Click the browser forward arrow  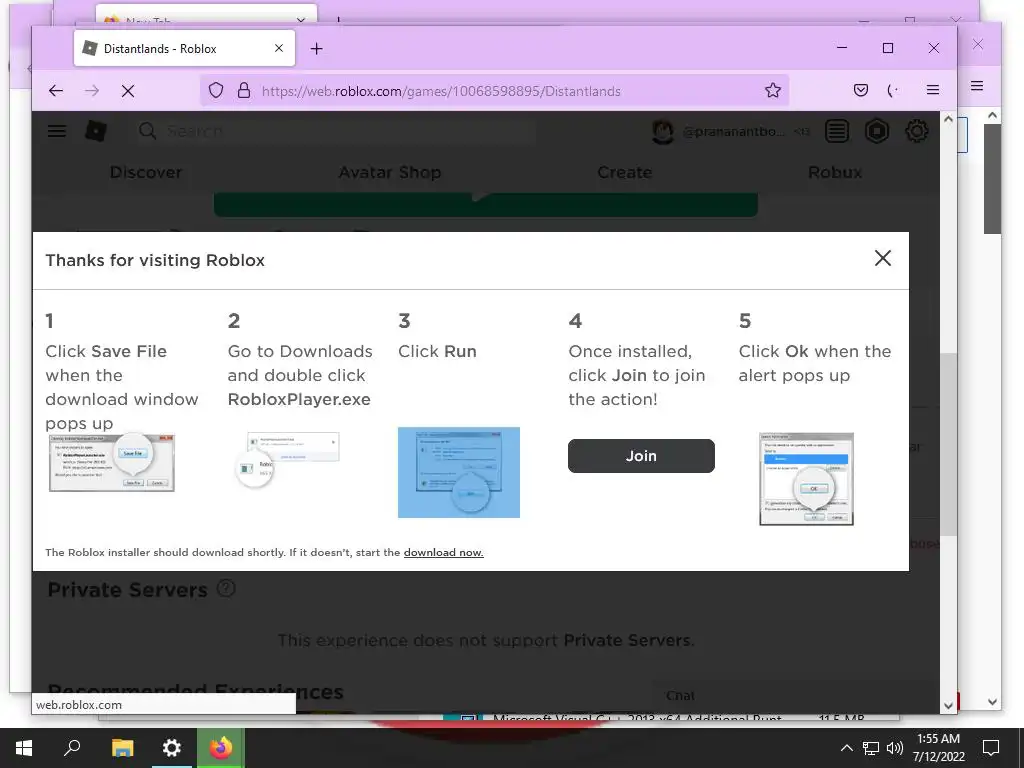(91, 91)
